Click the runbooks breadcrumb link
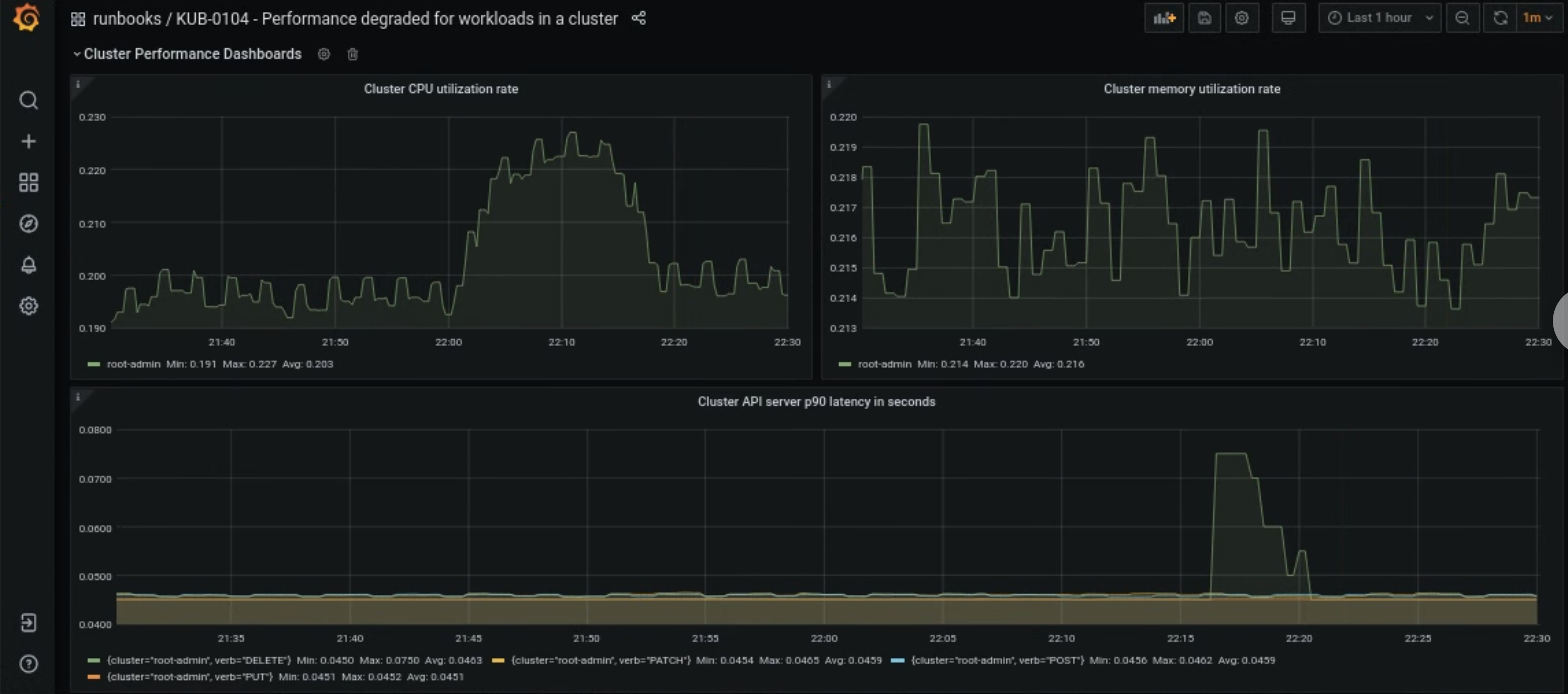The height and width of the screenshot is (694, 1568). click(x=128, y=18)
